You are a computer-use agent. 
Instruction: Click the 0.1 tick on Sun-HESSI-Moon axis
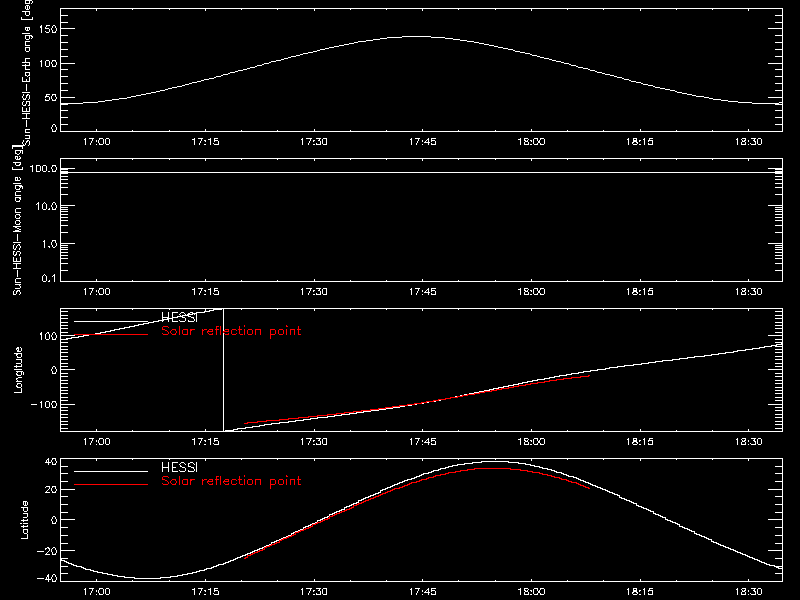[x=49, y=278]
